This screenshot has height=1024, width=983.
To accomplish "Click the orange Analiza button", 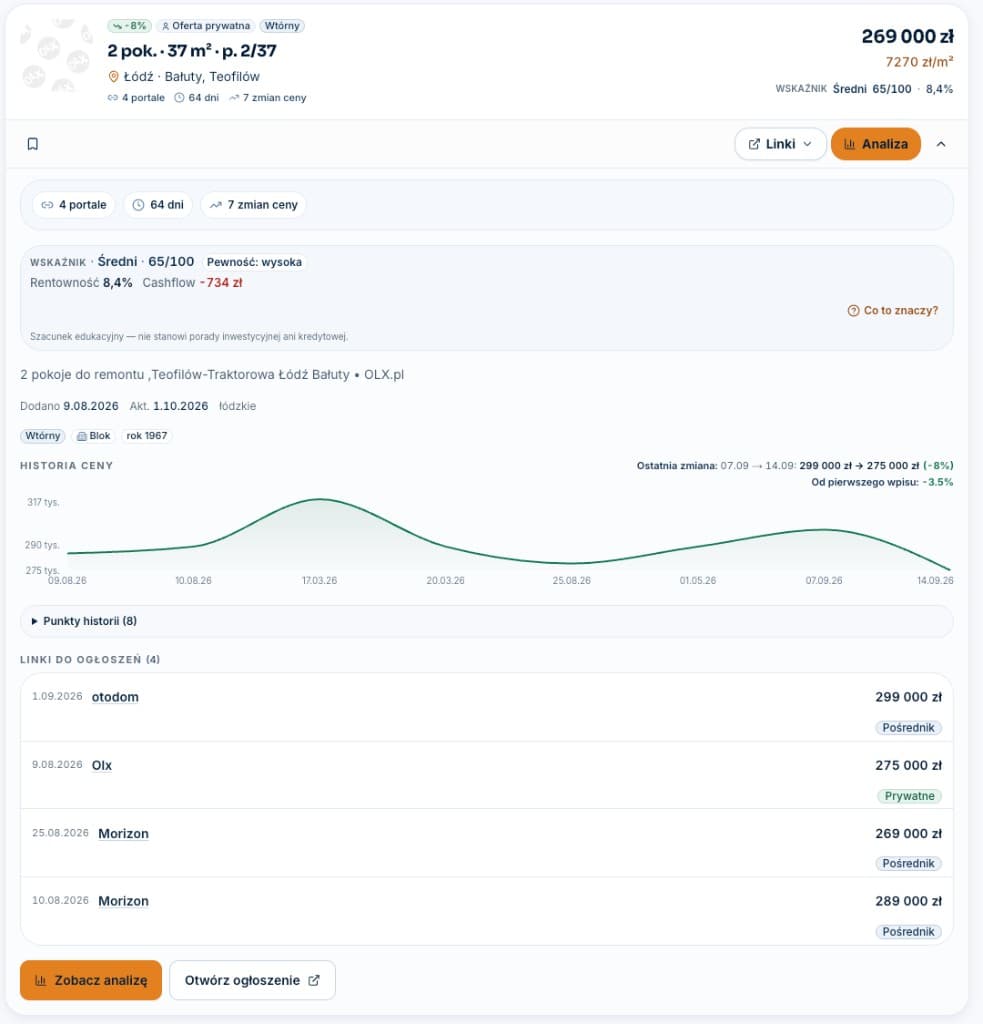I will 875,144.
